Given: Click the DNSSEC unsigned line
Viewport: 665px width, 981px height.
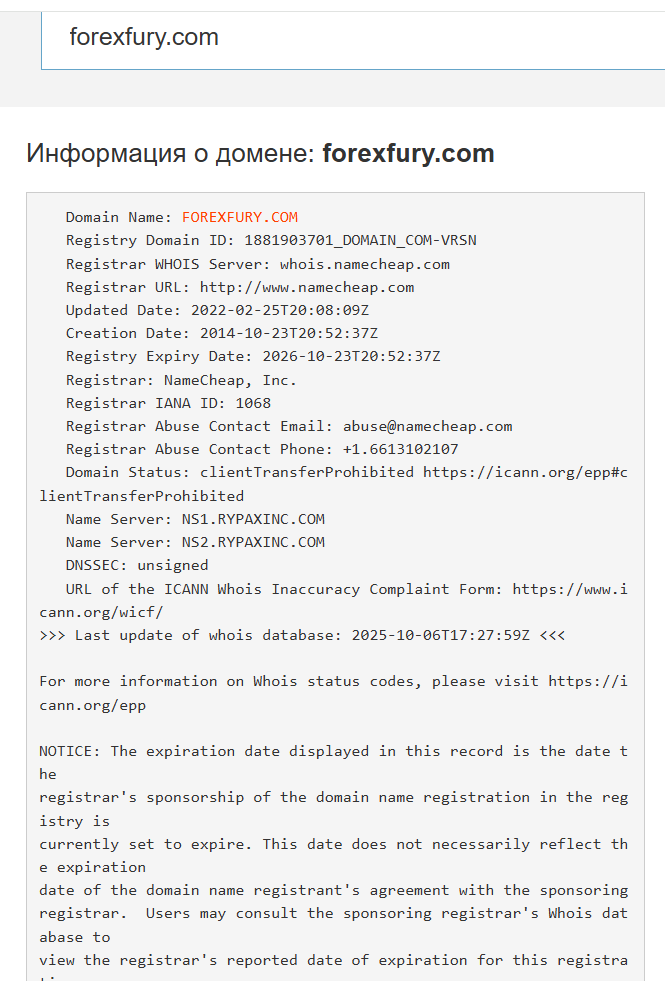Looking at the screenshot, I should 137,565.
